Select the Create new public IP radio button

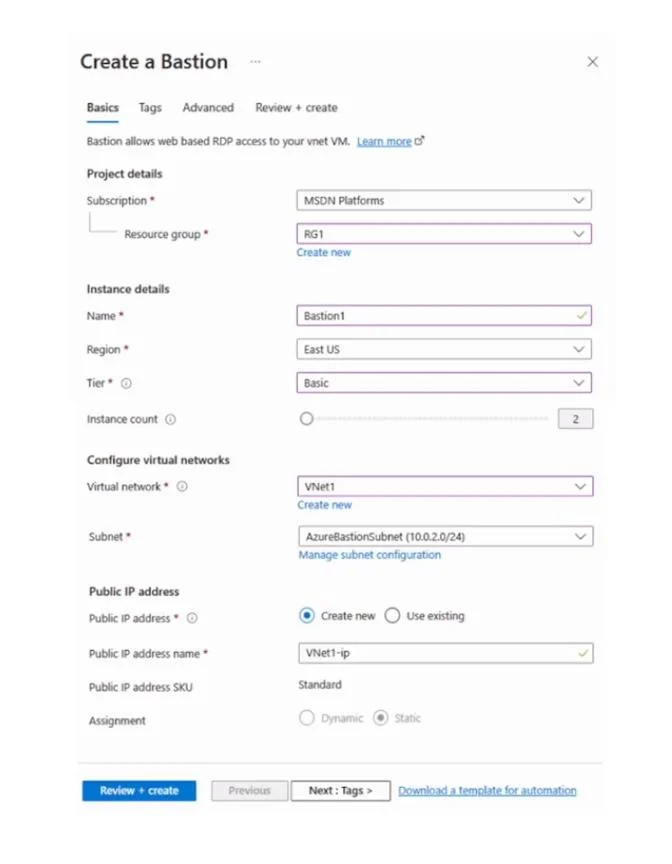coord(307,615)
